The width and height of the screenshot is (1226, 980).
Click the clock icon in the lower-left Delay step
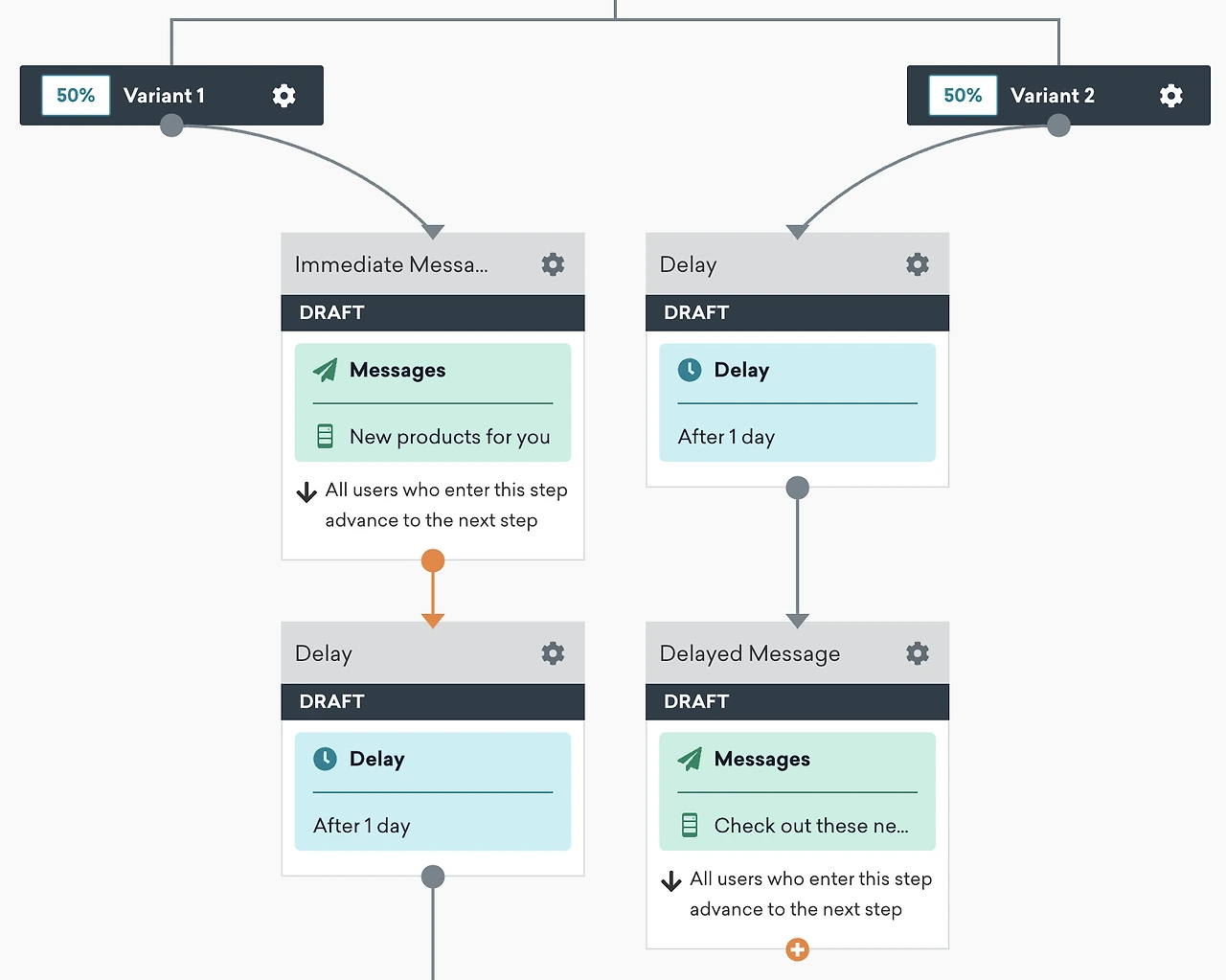click(326, 759)
